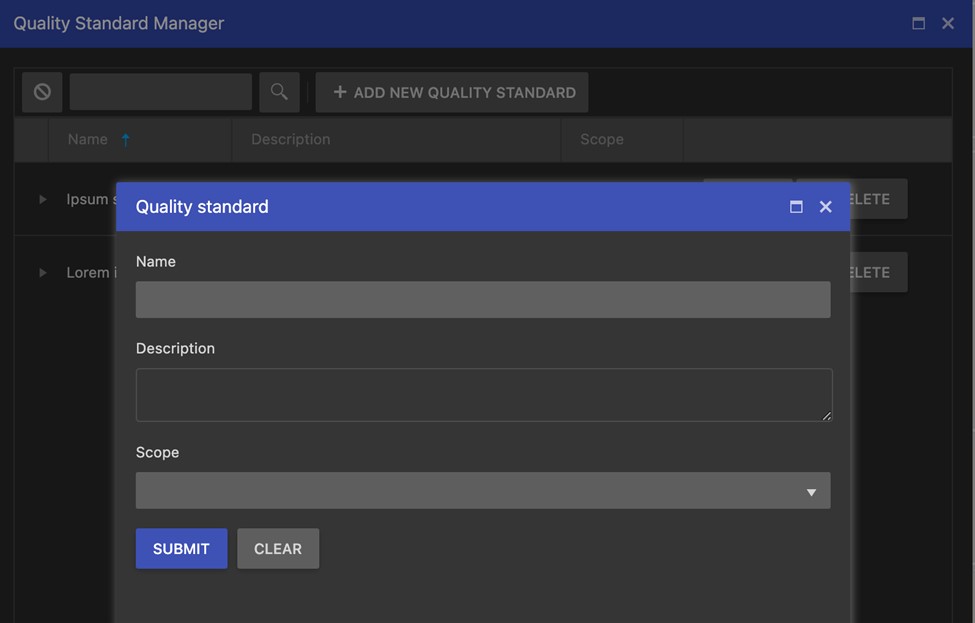The width and height of the screenshot is (975, 623).
Task: Delete the Ipsum quality standard row
Action: point(878,199)
